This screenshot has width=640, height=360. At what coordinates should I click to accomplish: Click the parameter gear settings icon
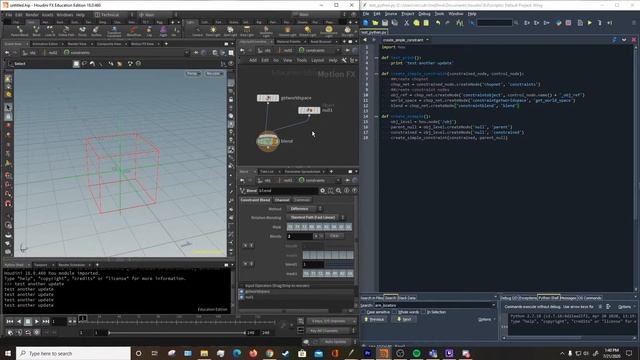point(322,191)
